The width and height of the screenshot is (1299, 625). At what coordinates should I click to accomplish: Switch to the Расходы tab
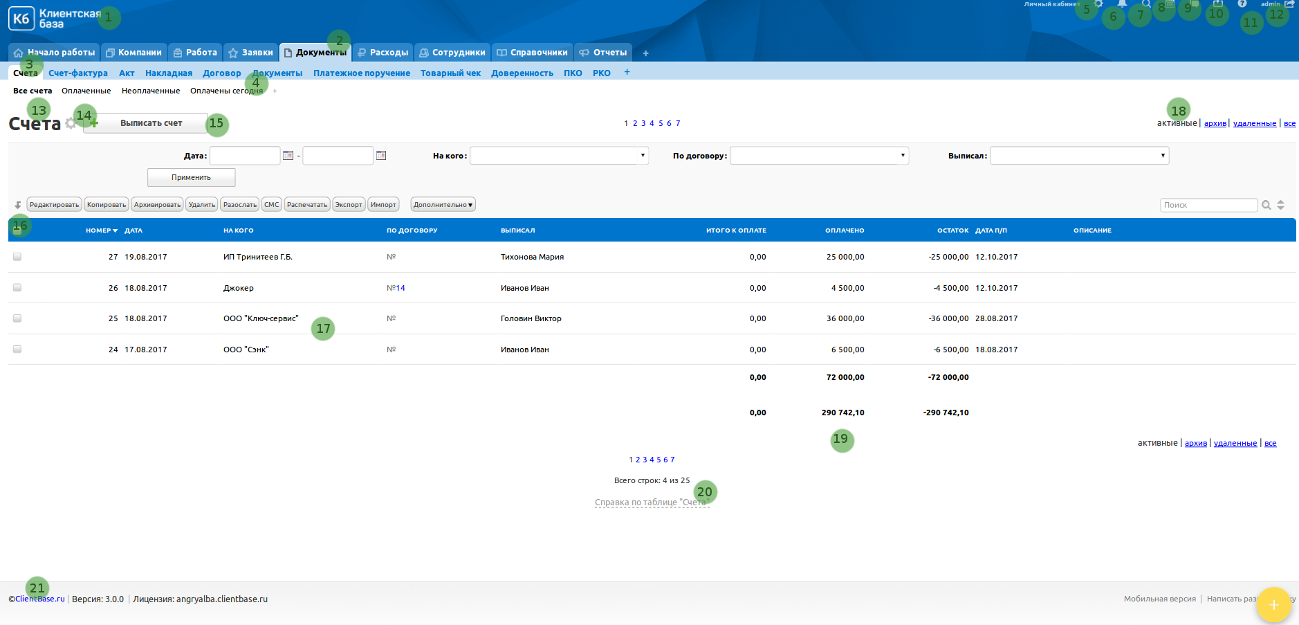(383, 52)
